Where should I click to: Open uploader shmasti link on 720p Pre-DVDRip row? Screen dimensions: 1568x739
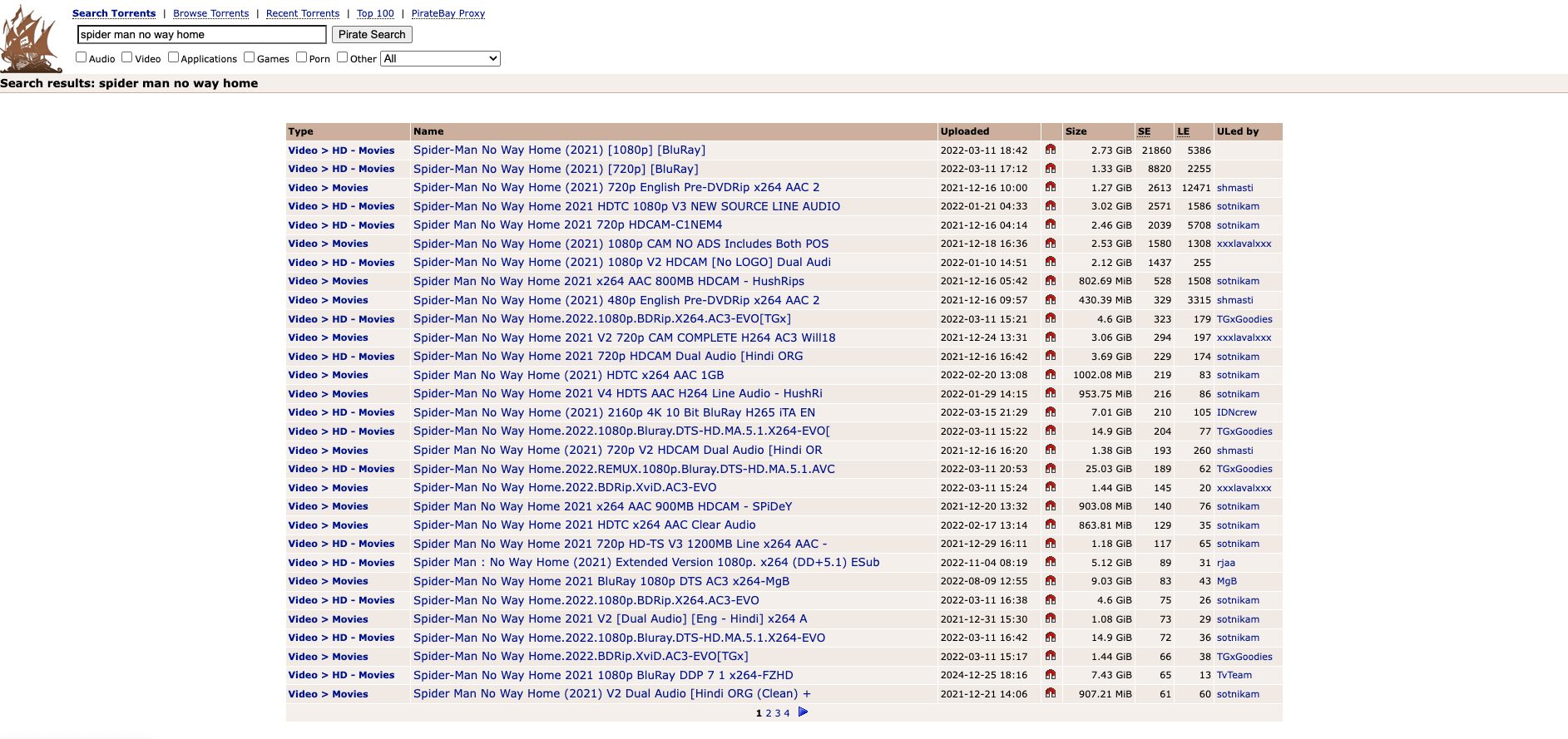tap(1234, 188)
